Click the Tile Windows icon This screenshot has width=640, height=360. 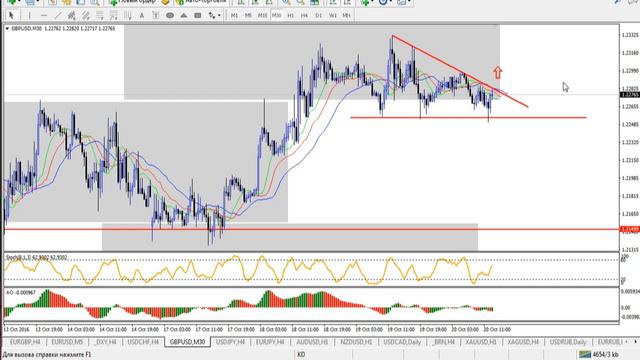315,2
